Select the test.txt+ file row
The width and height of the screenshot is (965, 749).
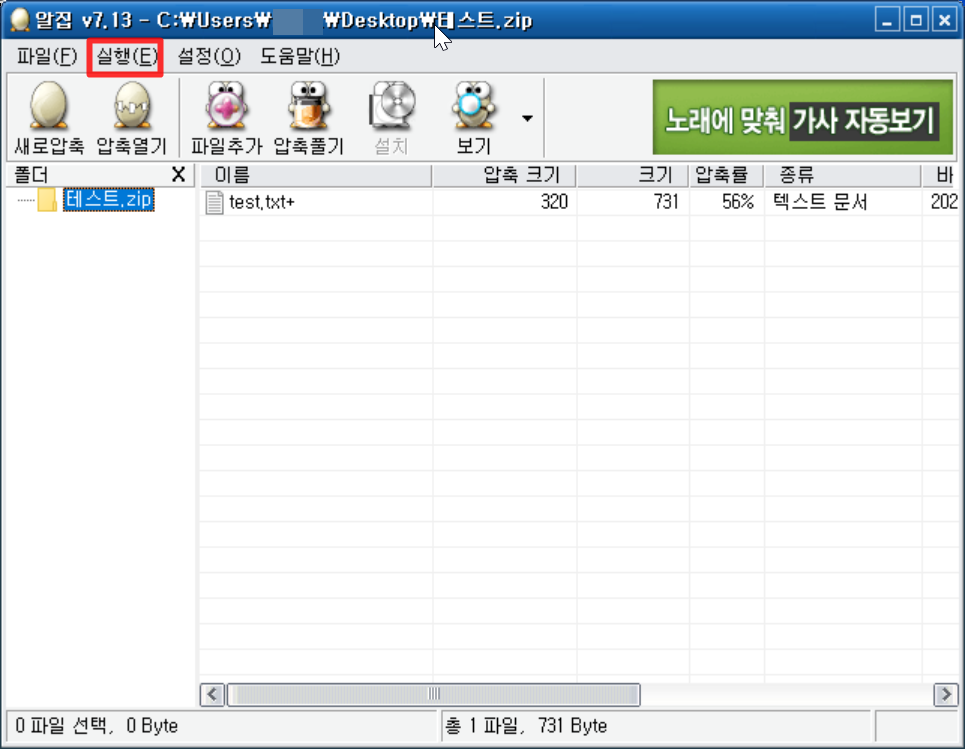pyautogui.click(x=579, y=202)
